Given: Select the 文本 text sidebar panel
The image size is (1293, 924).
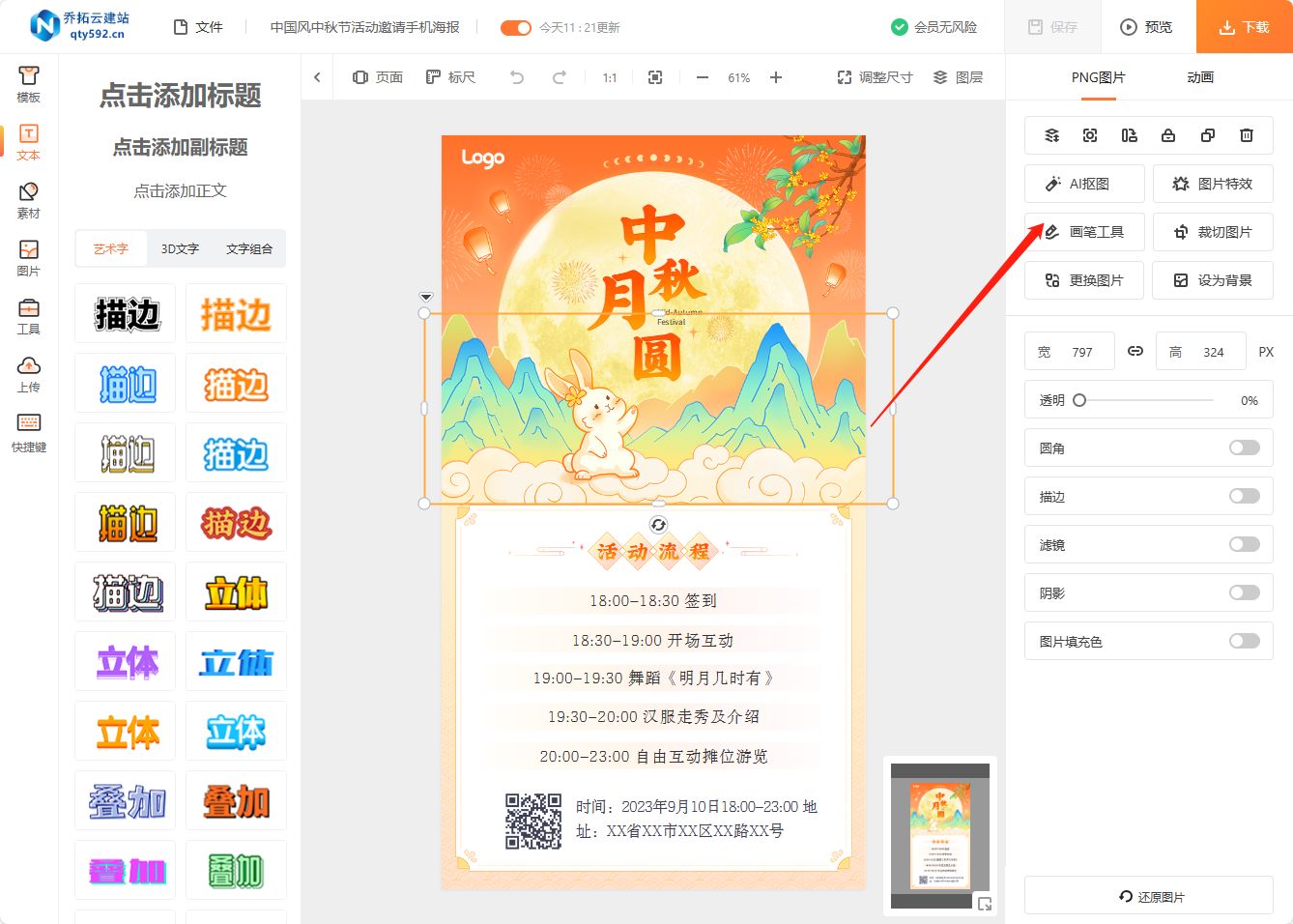Looking at the screenshot, I should tap(29, 143).
